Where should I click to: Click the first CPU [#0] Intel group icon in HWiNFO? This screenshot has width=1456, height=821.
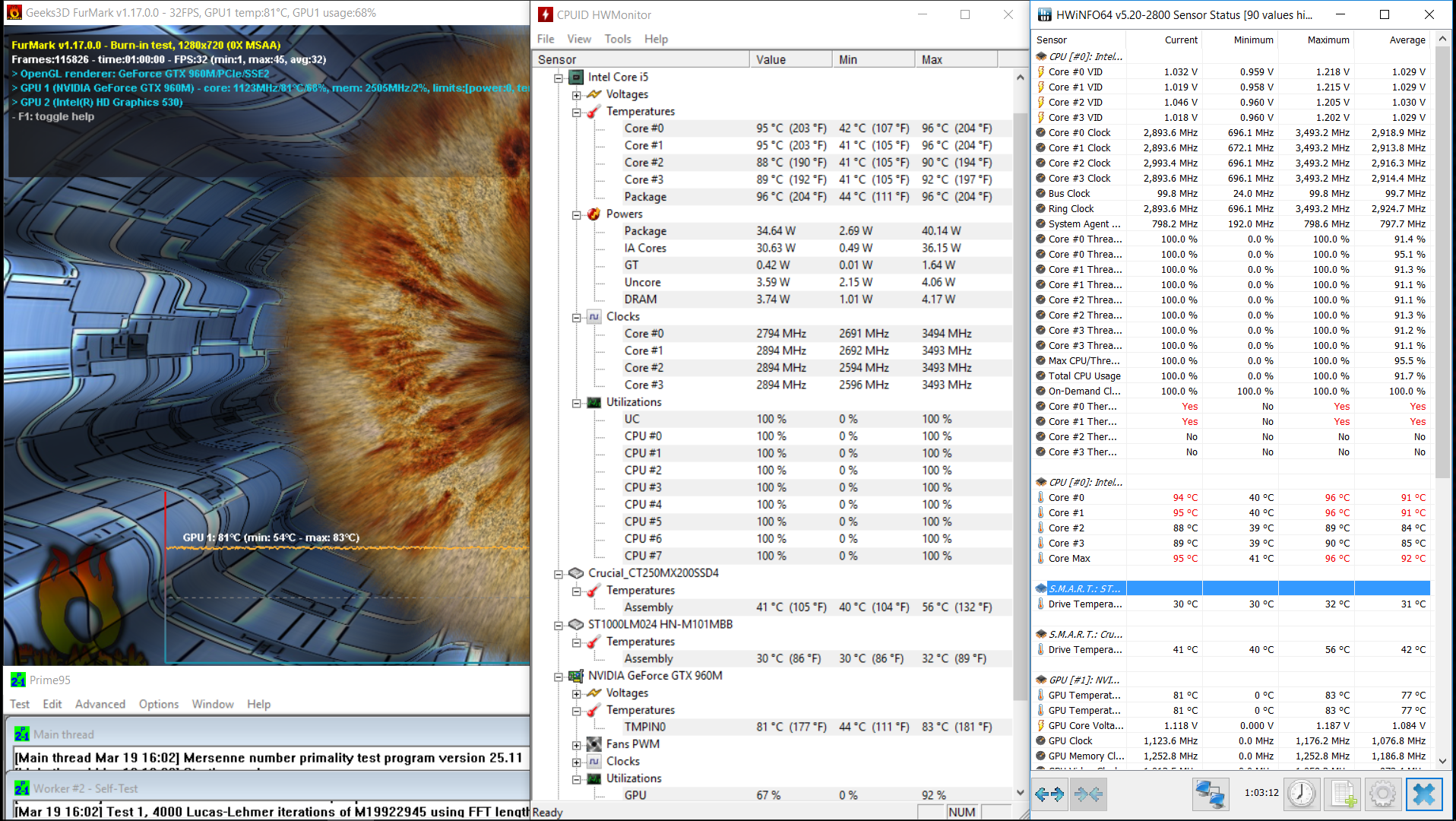coord(1041,56)
